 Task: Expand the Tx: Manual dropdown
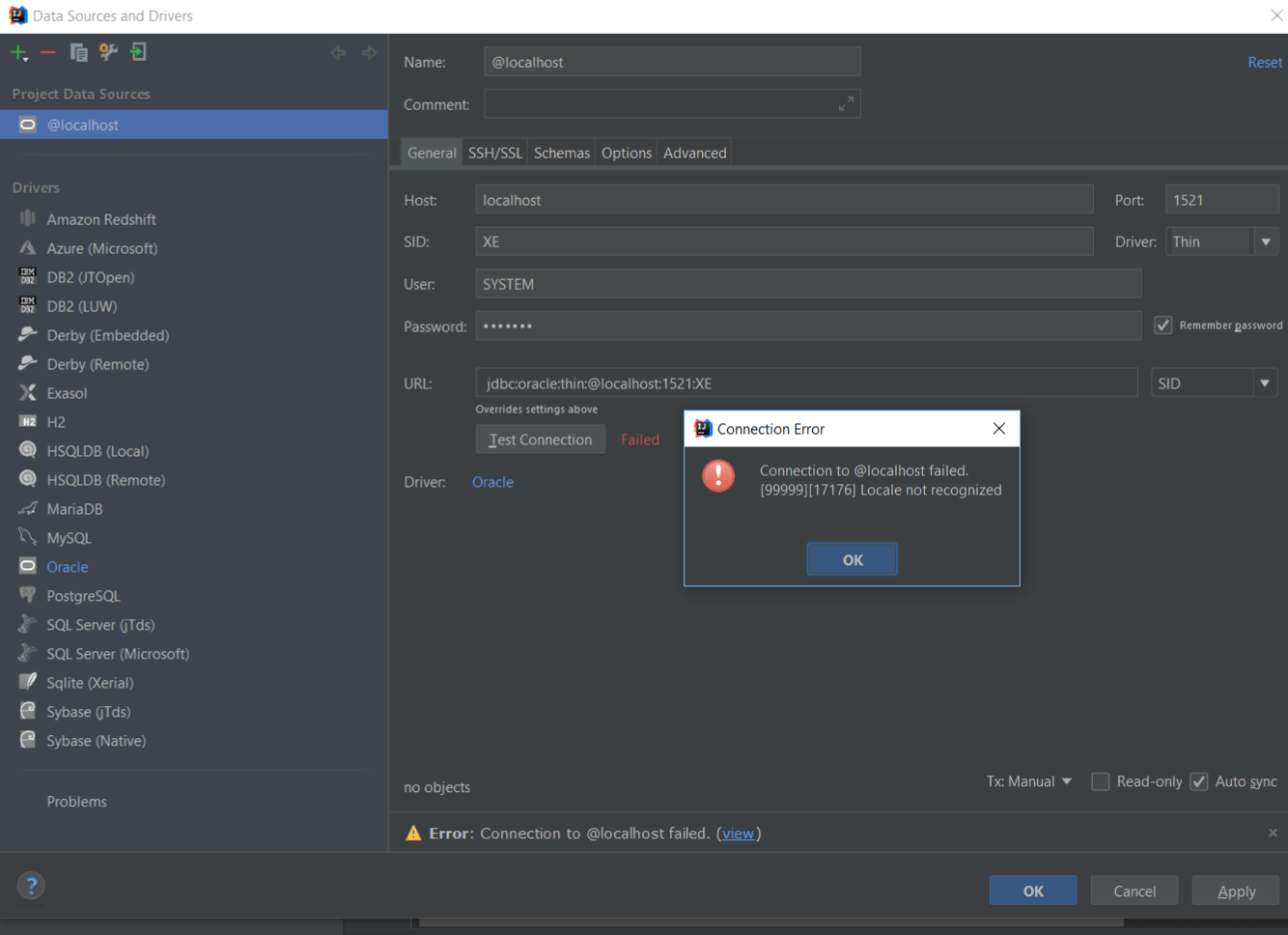click(1028, 781)
